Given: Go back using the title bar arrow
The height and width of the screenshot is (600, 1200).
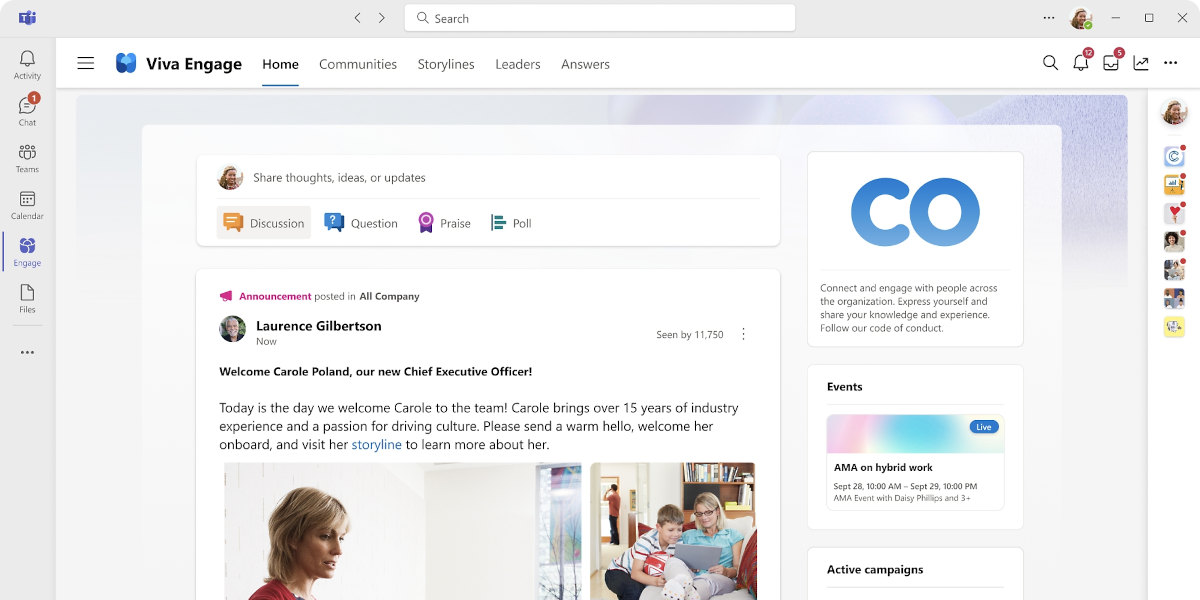Looking at the screenshot, I should point(358,18).
